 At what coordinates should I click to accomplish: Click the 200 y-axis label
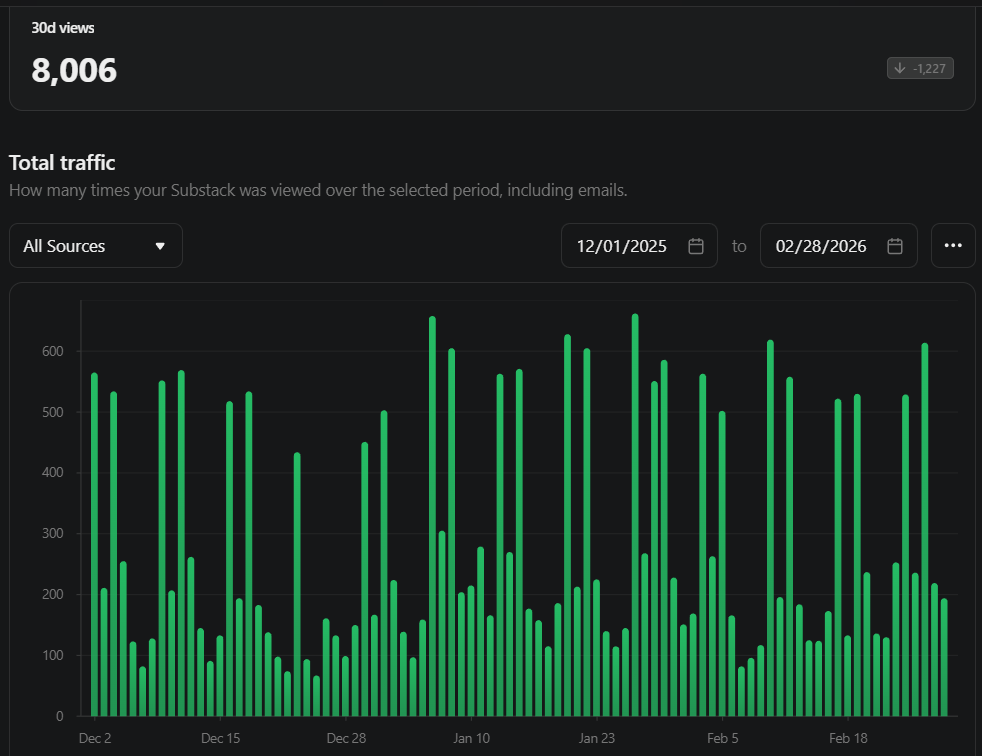coord(53,594)
